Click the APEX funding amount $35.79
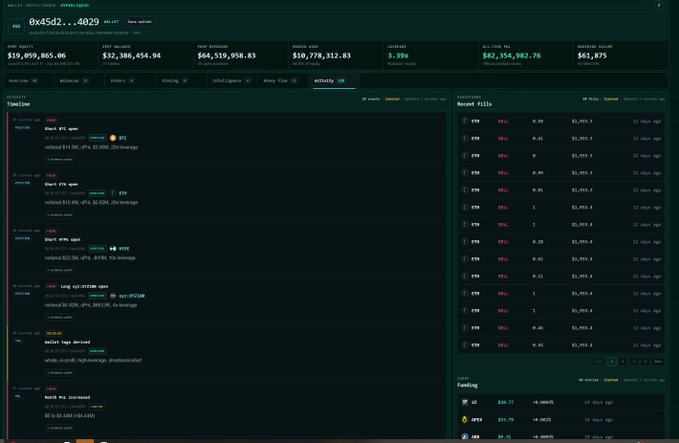Screen dimensions: 679x443 coord(505,420)
